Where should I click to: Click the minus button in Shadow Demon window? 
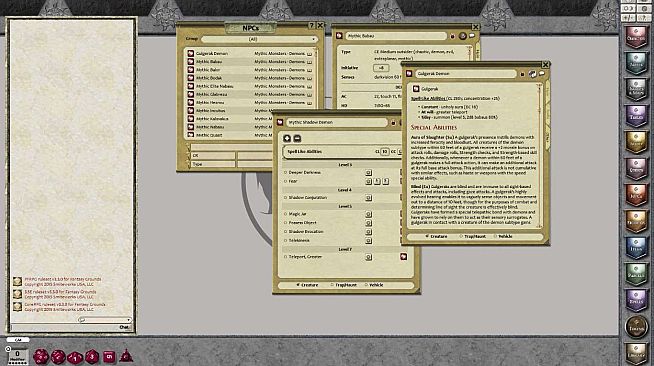(297, 138)
